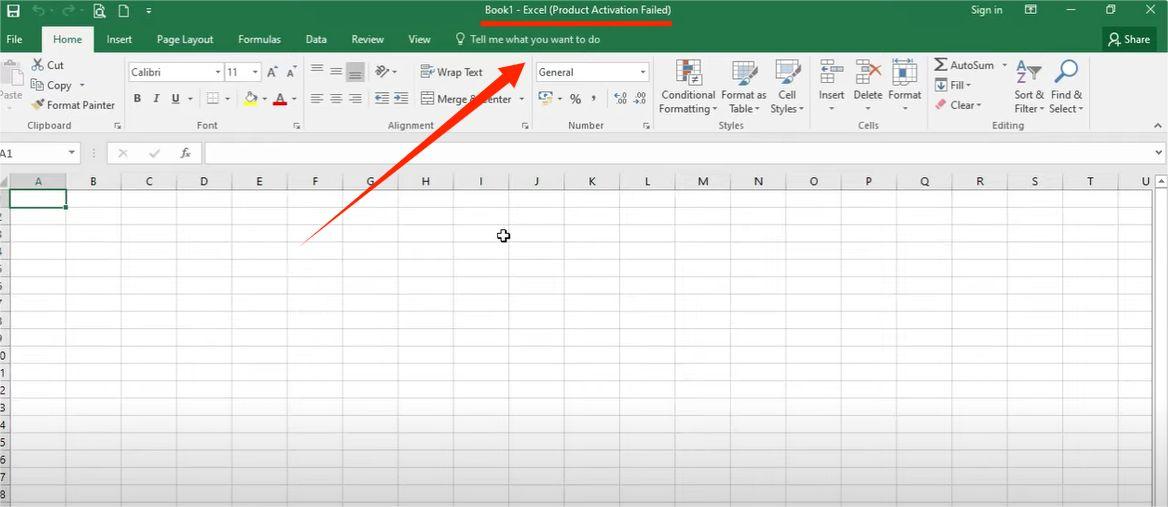The height and width of the screenshot is (507, 1168).
Task: Click Increase Indent icon
Action: 401,98
